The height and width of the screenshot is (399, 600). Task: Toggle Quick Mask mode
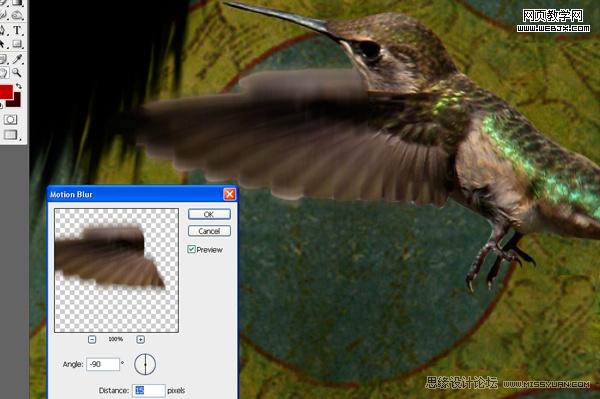pos(10,120)
